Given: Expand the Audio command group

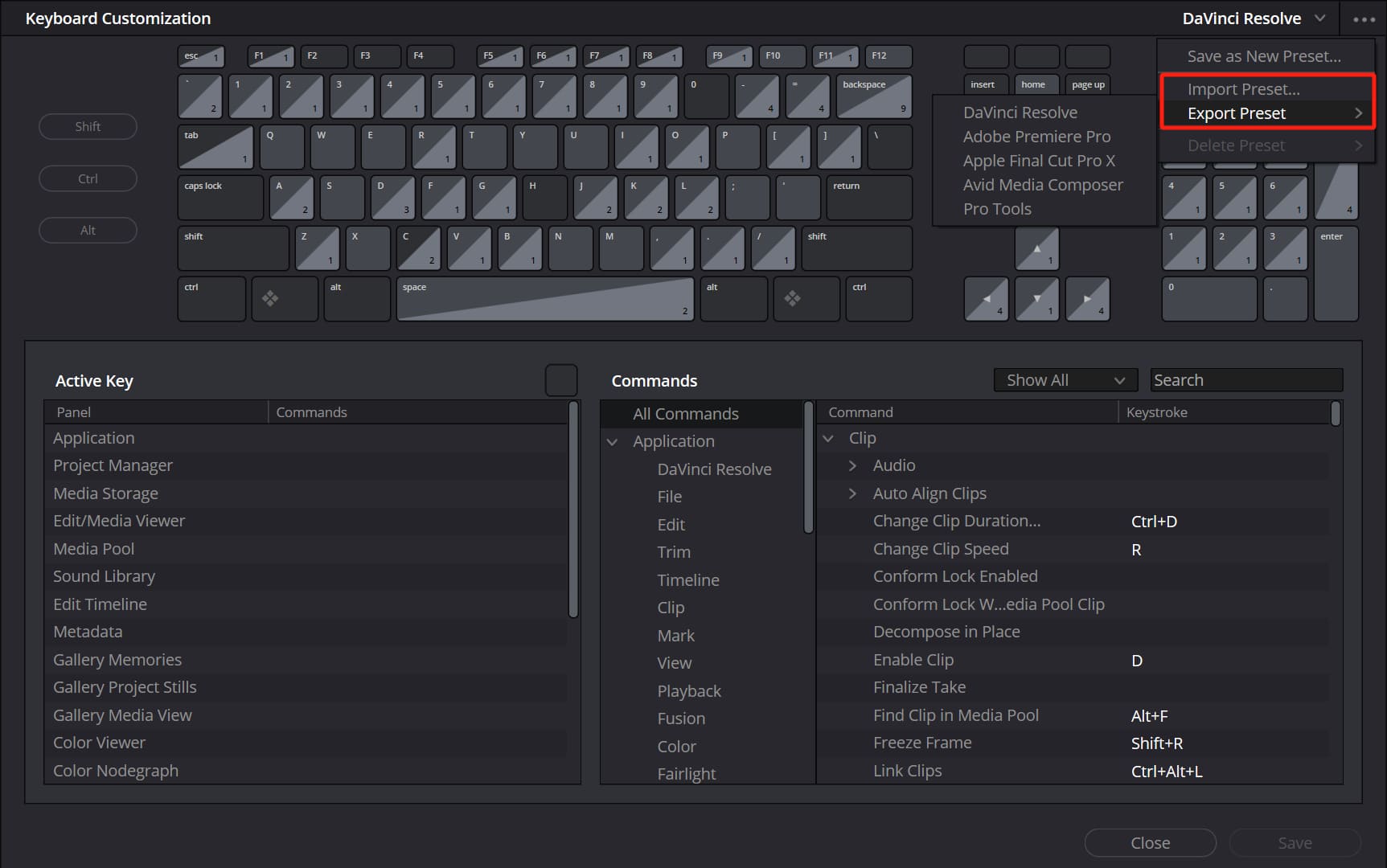Looking at the screenshot, I should coord(852,466).
